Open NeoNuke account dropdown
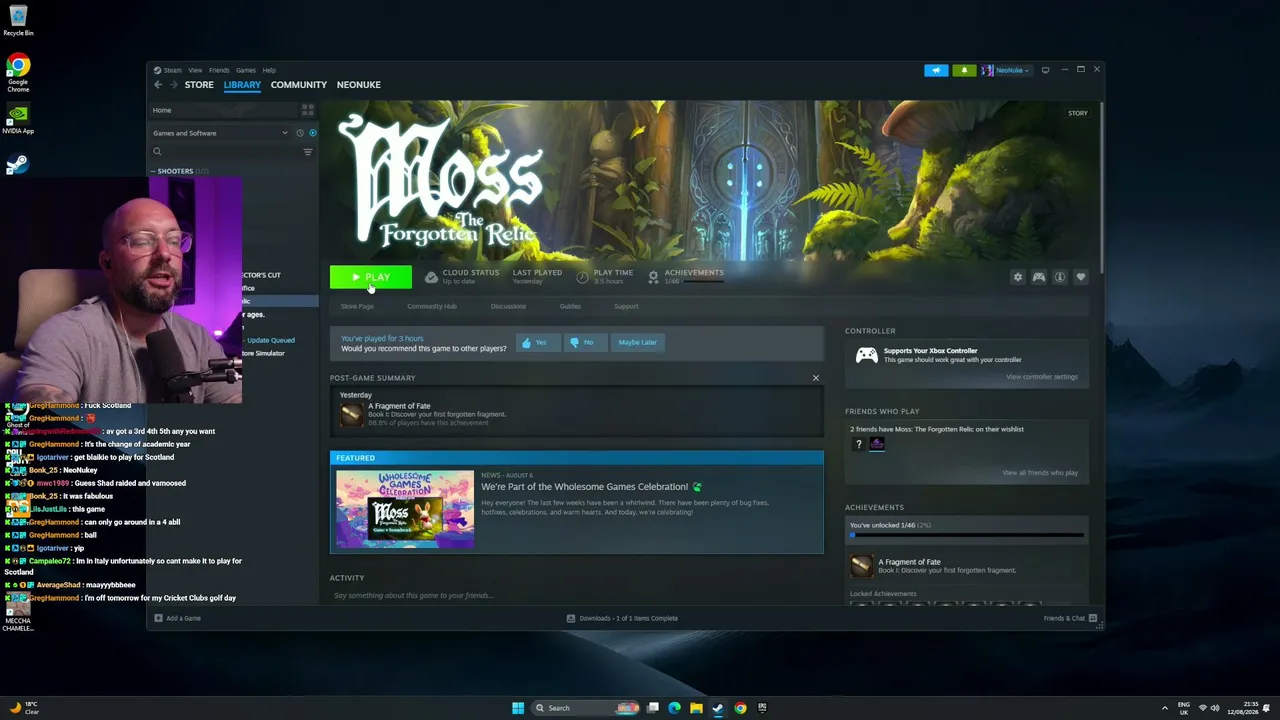1280x720 pixels. coord(1006,70)
